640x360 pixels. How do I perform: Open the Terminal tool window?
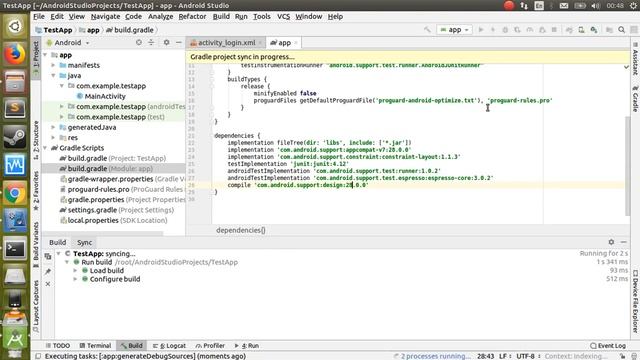tap(95, 346)
